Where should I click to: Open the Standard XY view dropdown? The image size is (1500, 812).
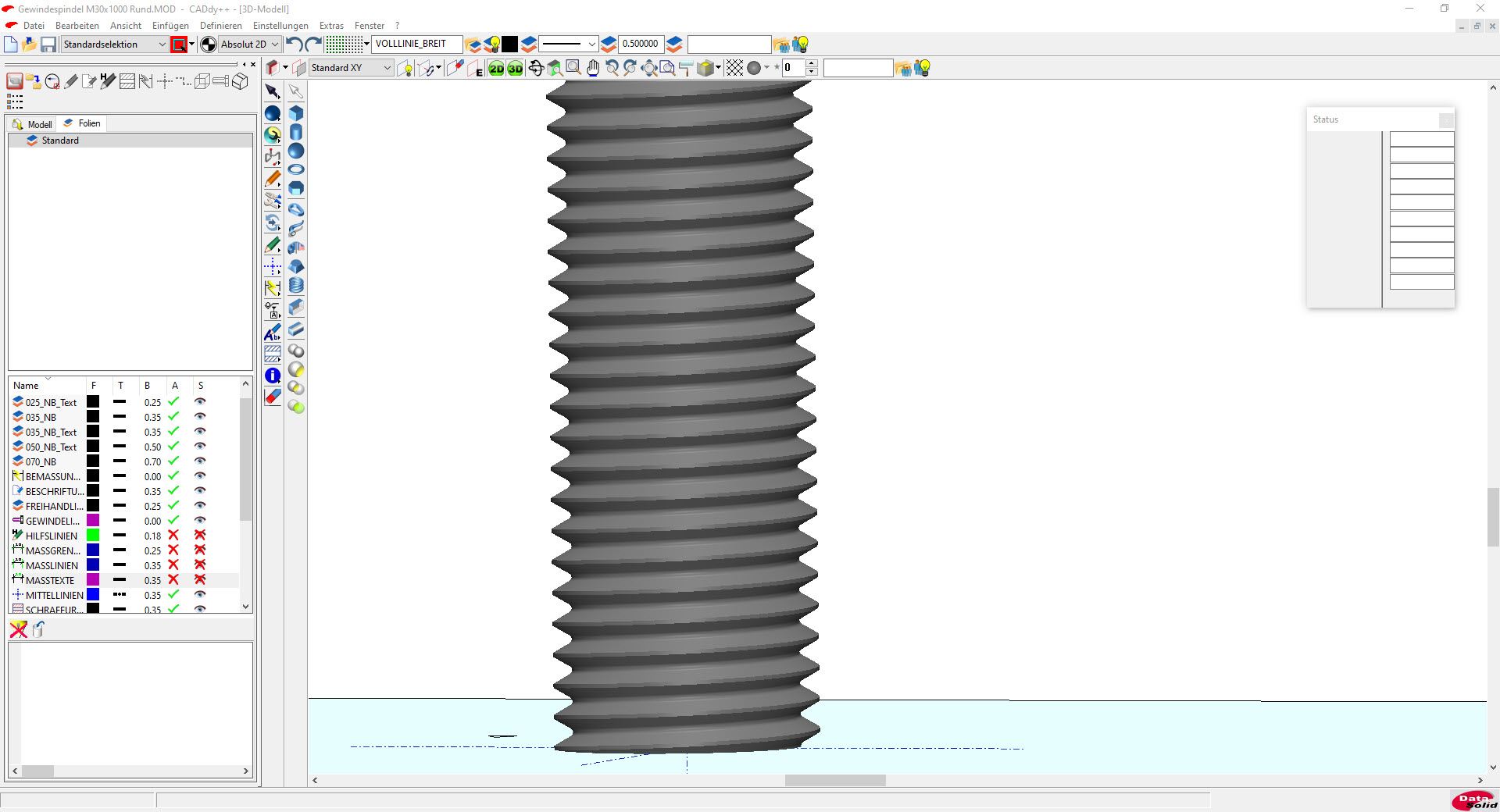(351, 68)
